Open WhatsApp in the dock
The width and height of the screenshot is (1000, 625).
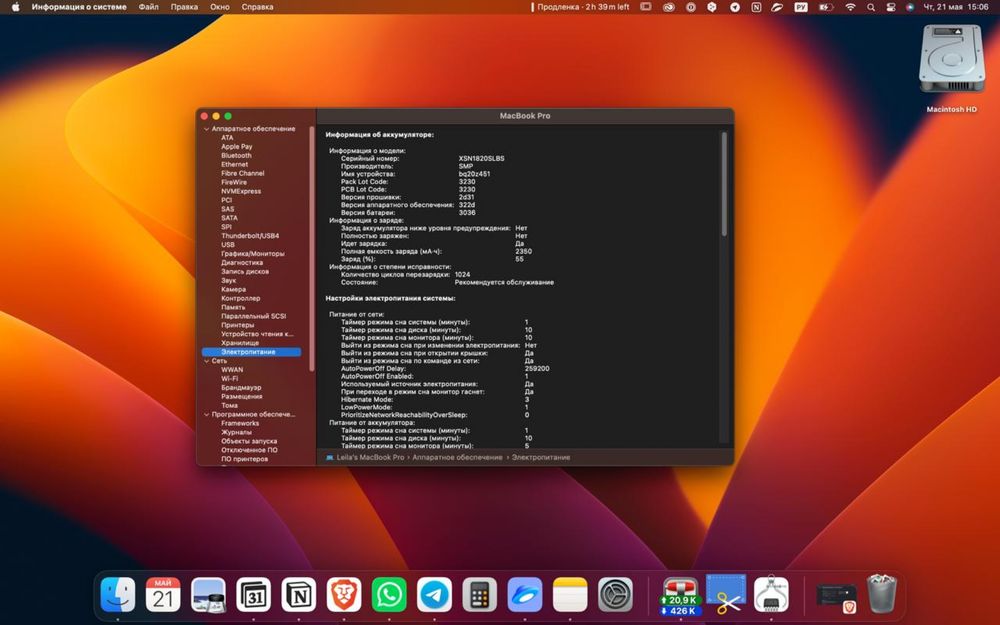coord(389,594)
